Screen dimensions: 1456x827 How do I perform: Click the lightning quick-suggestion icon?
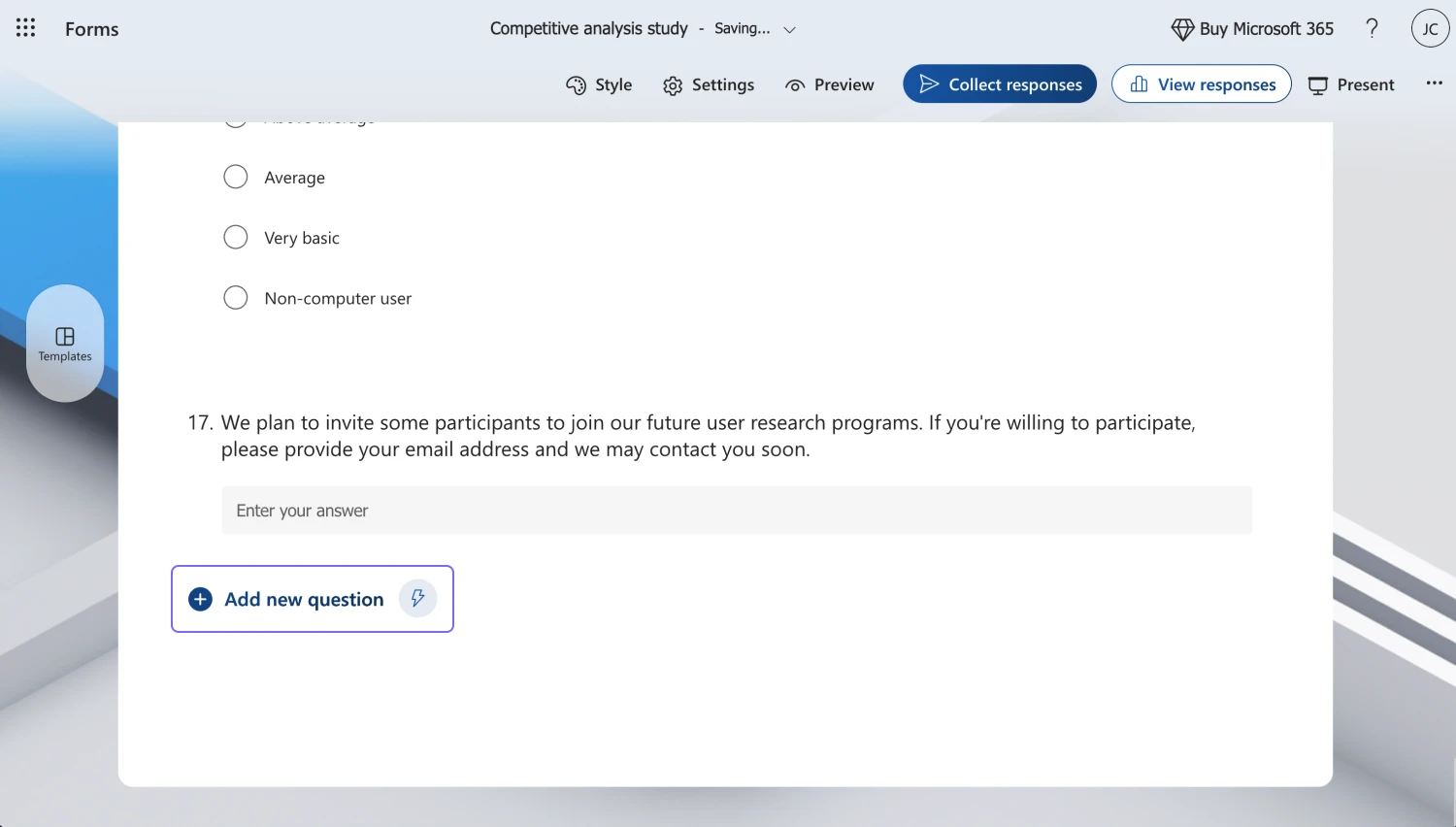(417, 598)
